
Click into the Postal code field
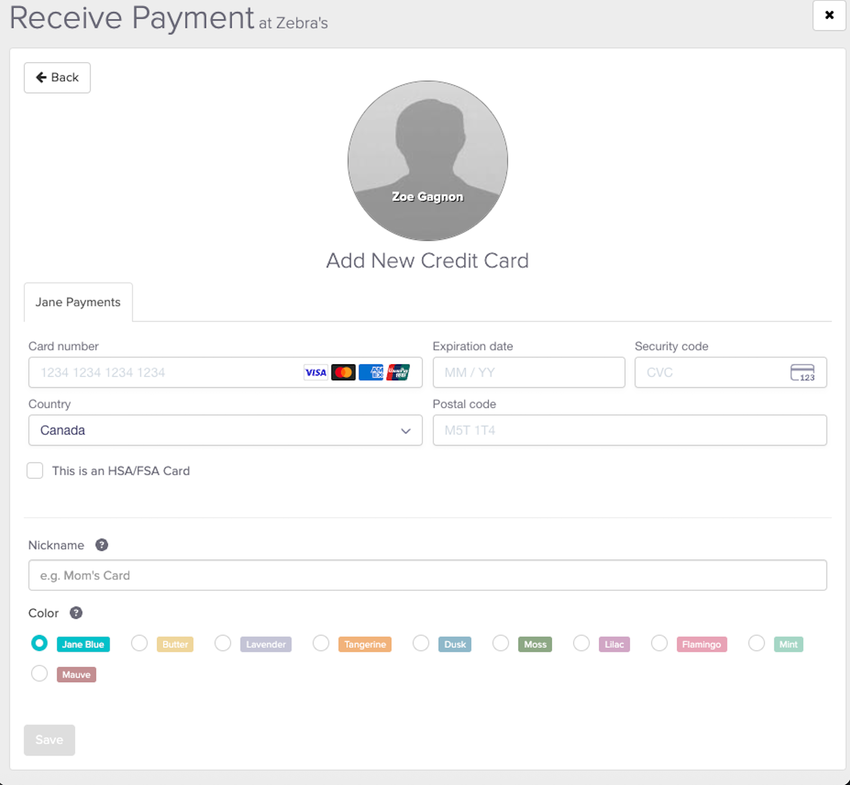629,430
